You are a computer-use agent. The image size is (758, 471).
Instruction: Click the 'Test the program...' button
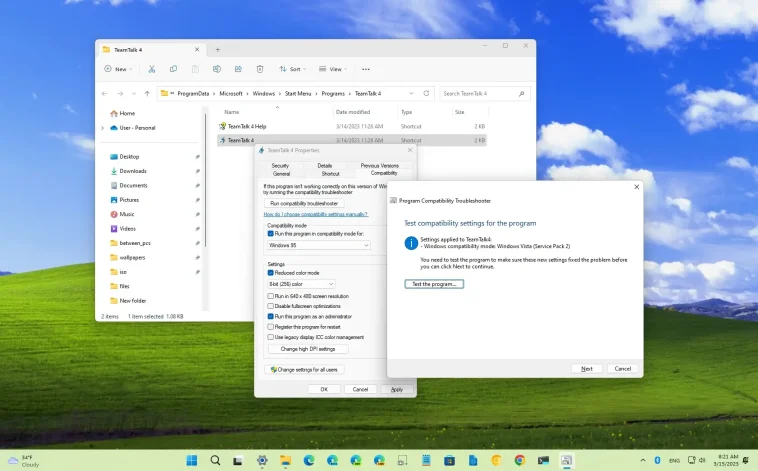point(434,284)
